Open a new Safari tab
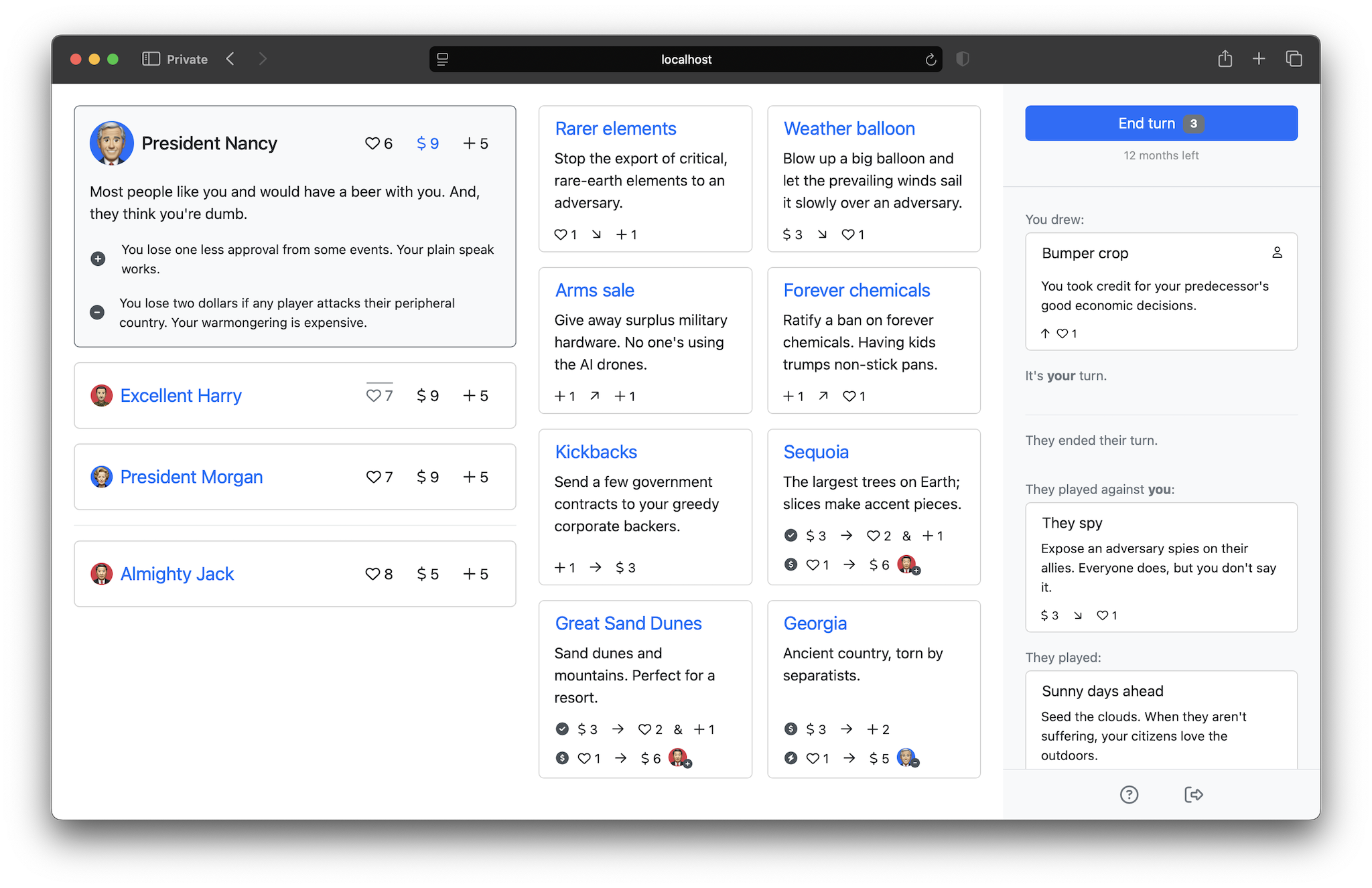1372x888 pixels. (x=1259, y=59)
